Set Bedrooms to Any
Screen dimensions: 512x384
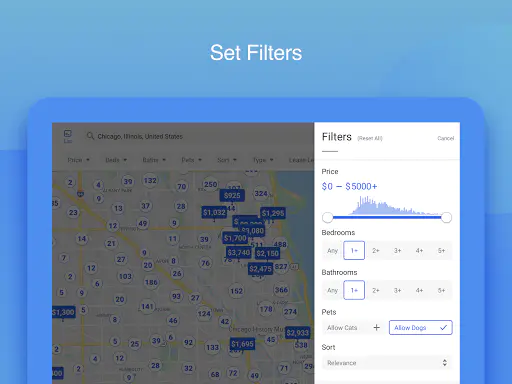click(332, 250)
